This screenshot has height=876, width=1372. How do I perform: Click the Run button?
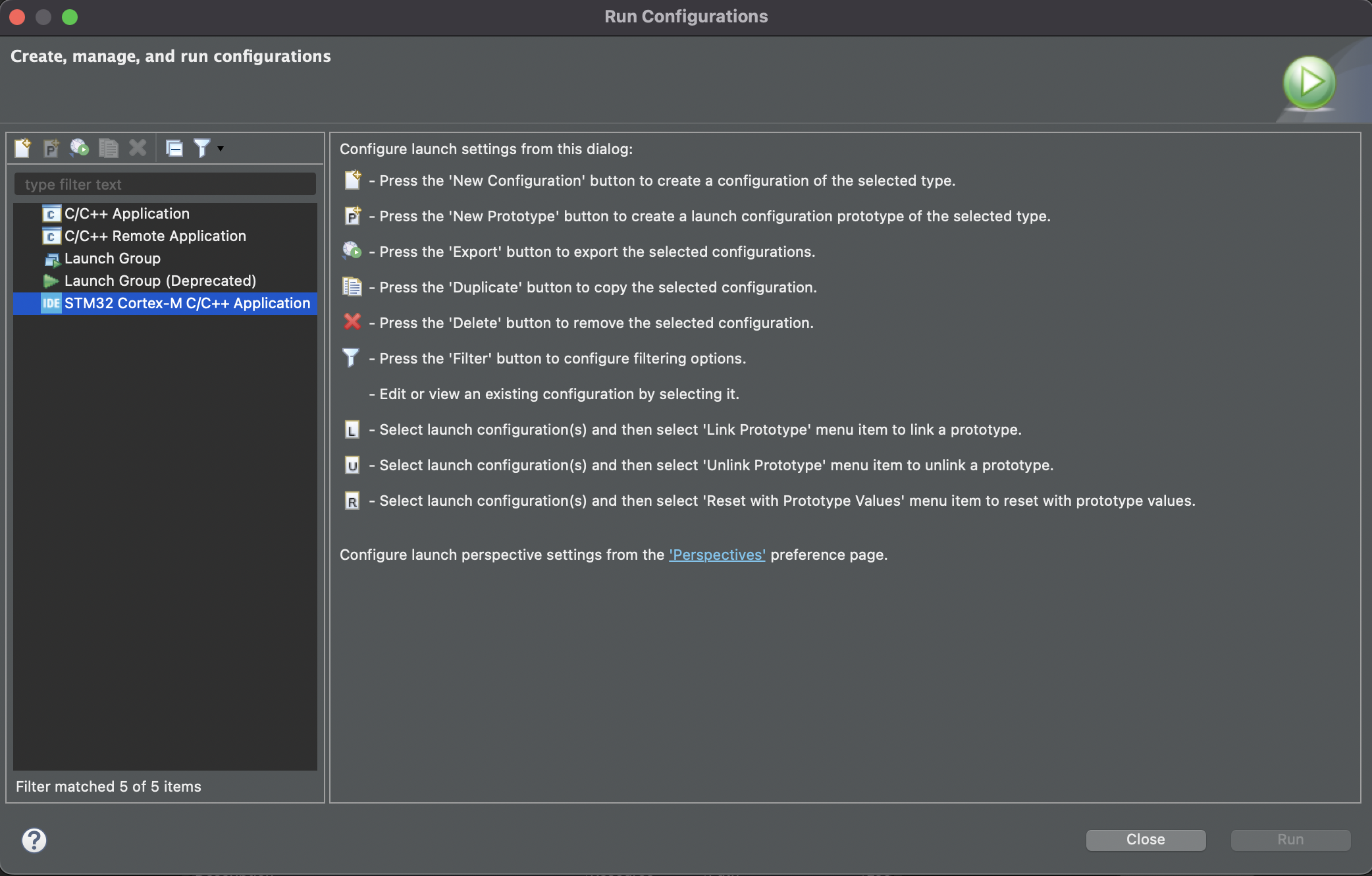[1290, 840]
